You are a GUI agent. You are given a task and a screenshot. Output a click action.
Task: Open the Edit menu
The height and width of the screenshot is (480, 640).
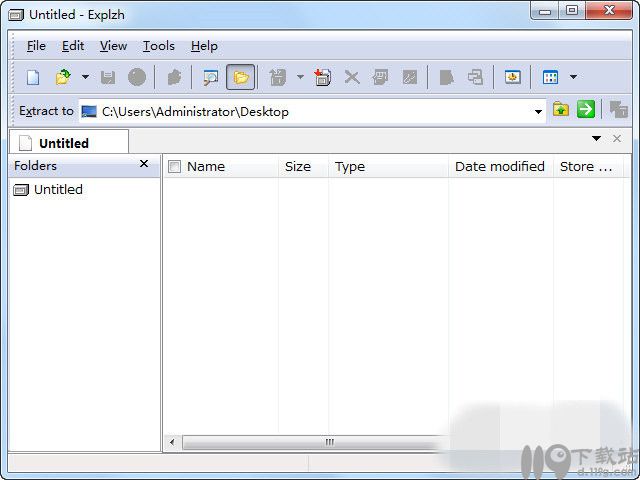tap(73, 46)
